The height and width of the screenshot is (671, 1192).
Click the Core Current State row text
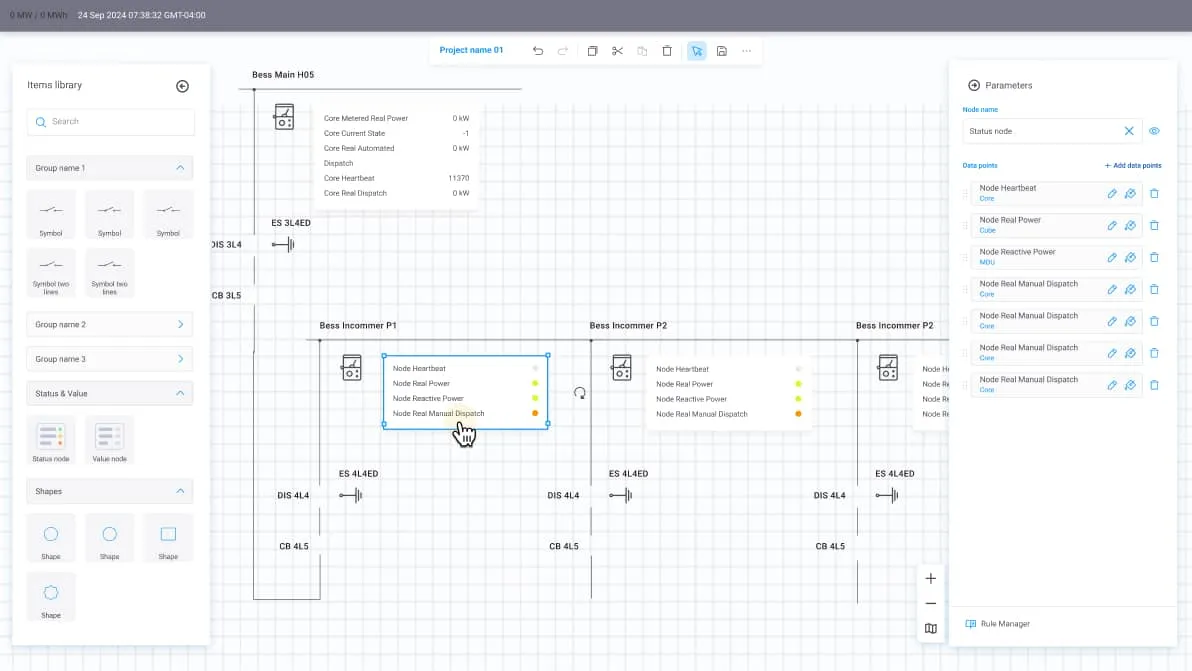354,133
